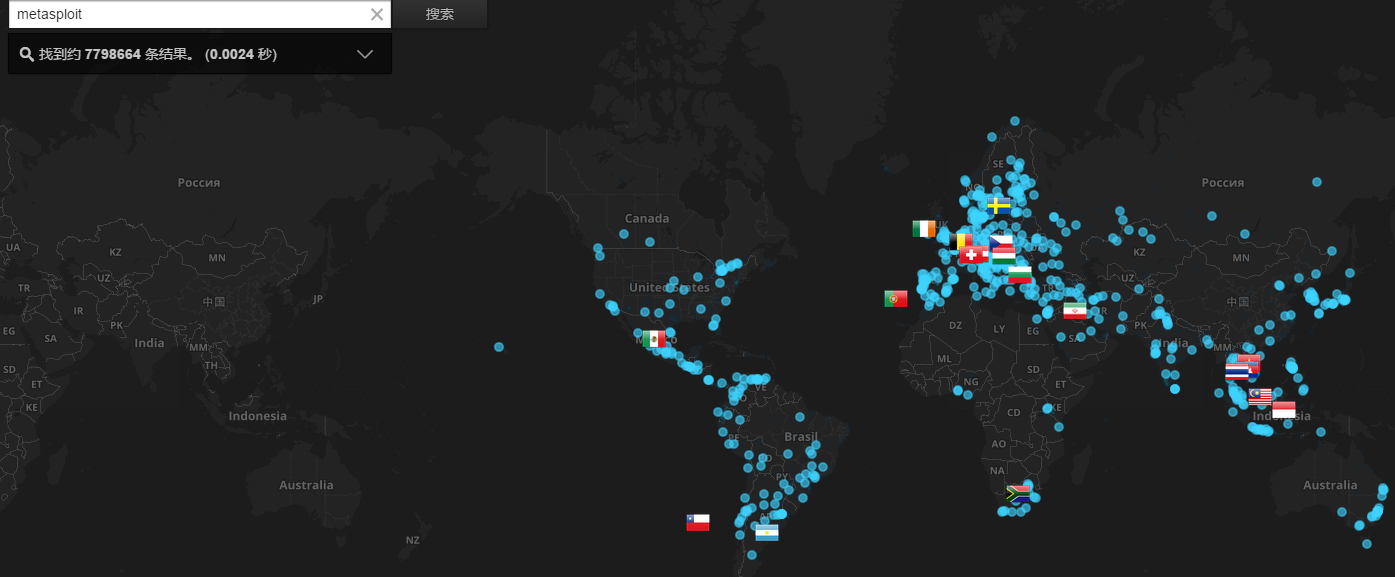The image size is (1395, 577).
Task: Click the Switzerland flag marker
Action: 972,255
